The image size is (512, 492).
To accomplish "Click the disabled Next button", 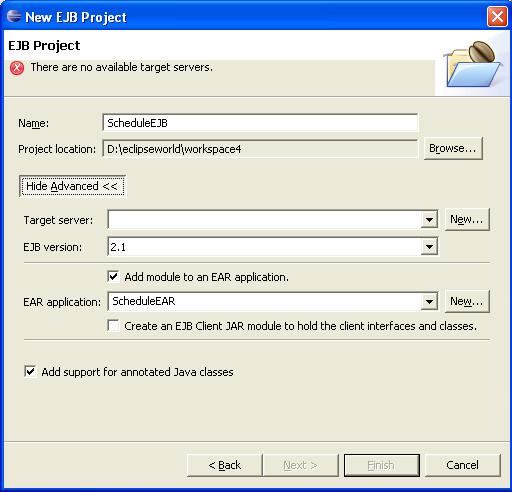I will [x=300, y=465].
